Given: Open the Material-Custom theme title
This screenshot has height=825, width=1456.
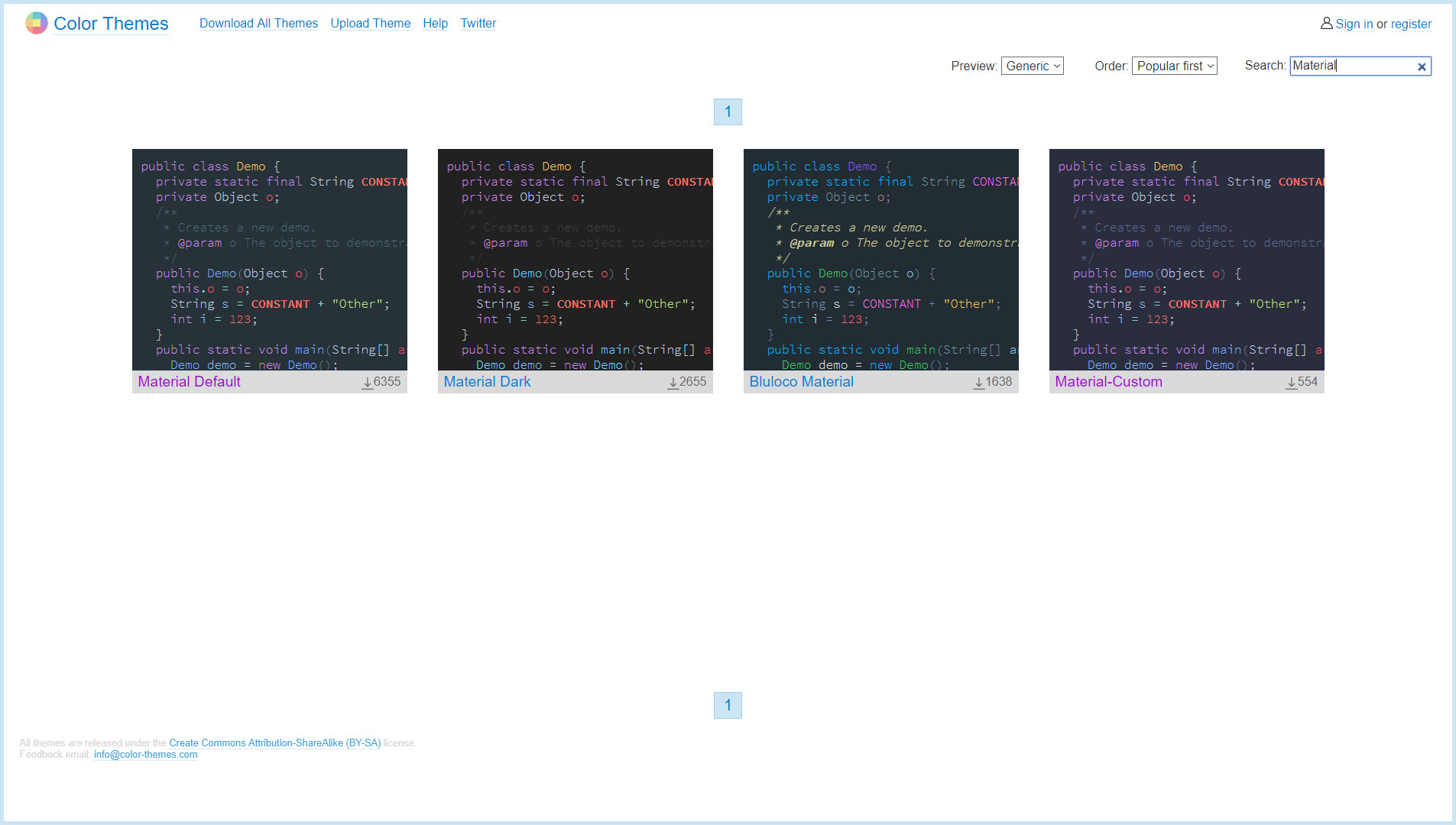Looking at the screenshot, I should (1108, 381).
